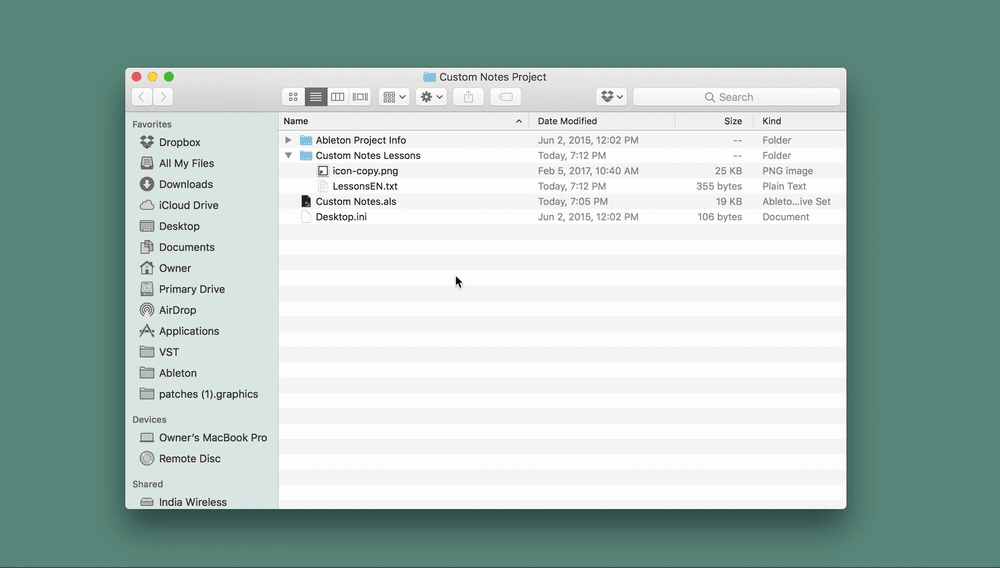This screenshot has width=1000, height=568.
Task: Select the Desktop.ini file name
Action: pyautogui.click(x=341, y=217)
